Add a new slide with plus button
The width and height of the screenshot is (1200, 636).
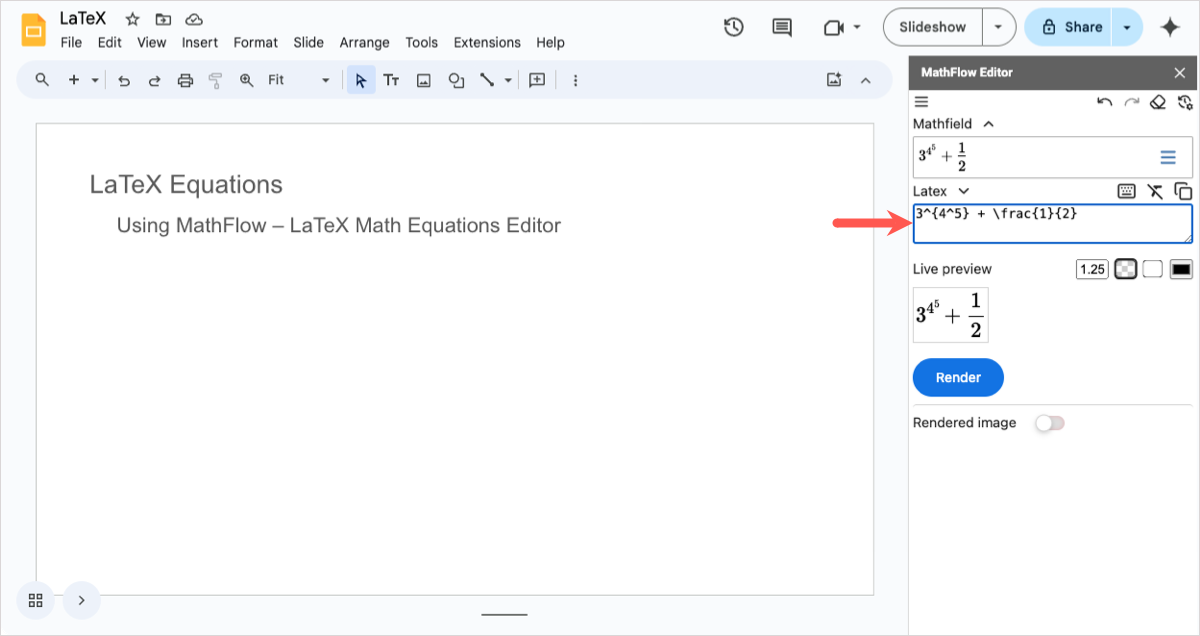(x=73, y=80)
